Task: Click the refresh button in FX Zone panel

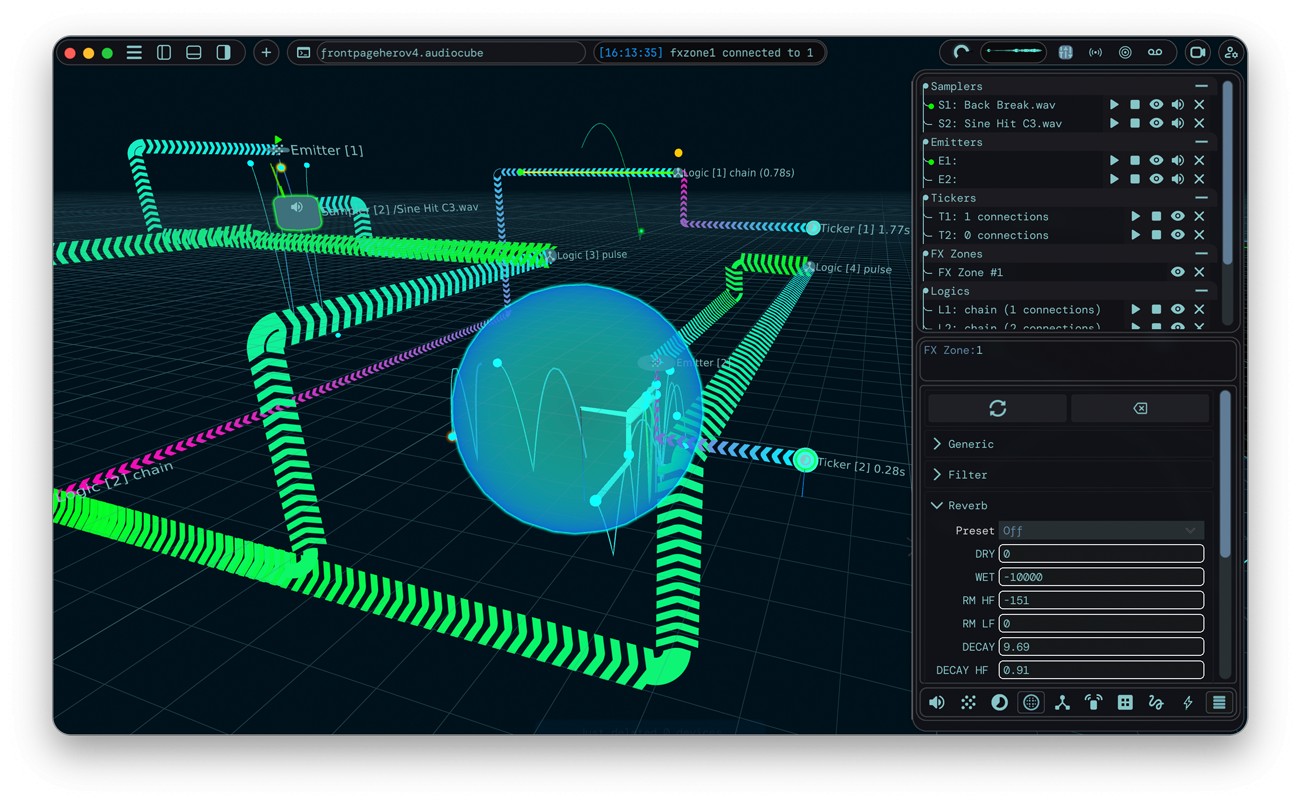Action: coord(997,408)
